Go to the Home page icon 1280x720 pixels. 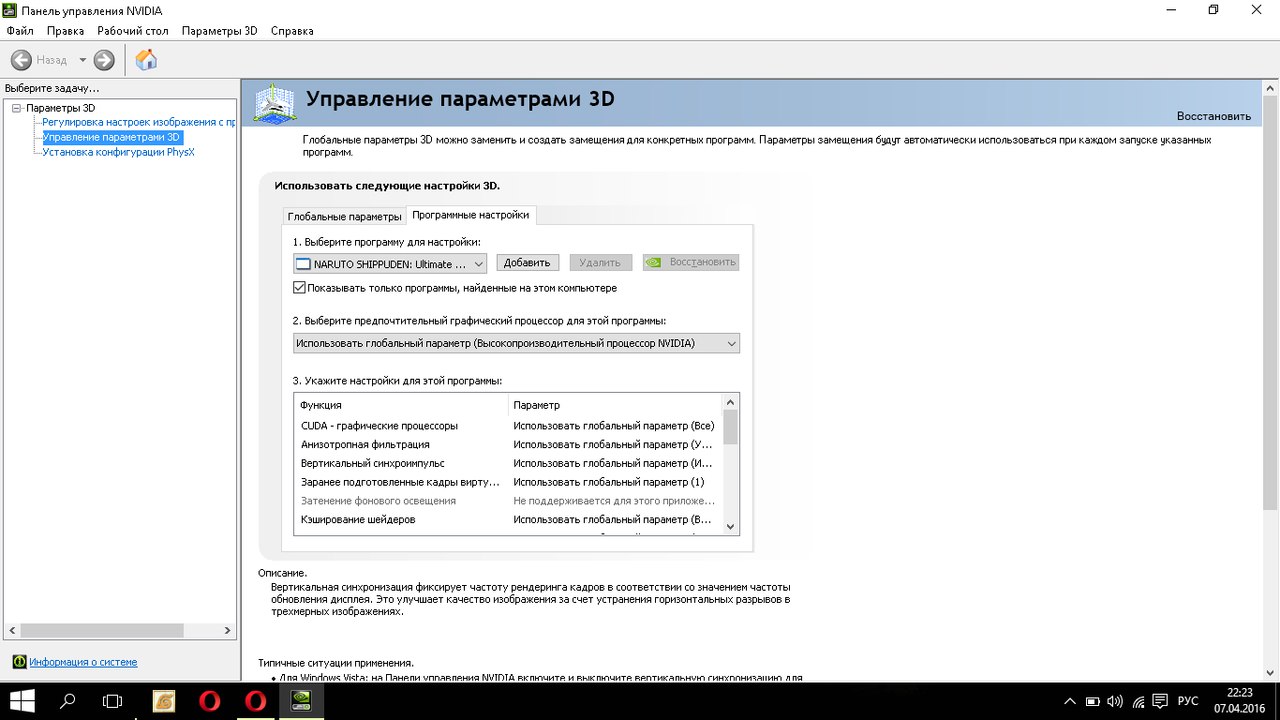click(146, 60)
